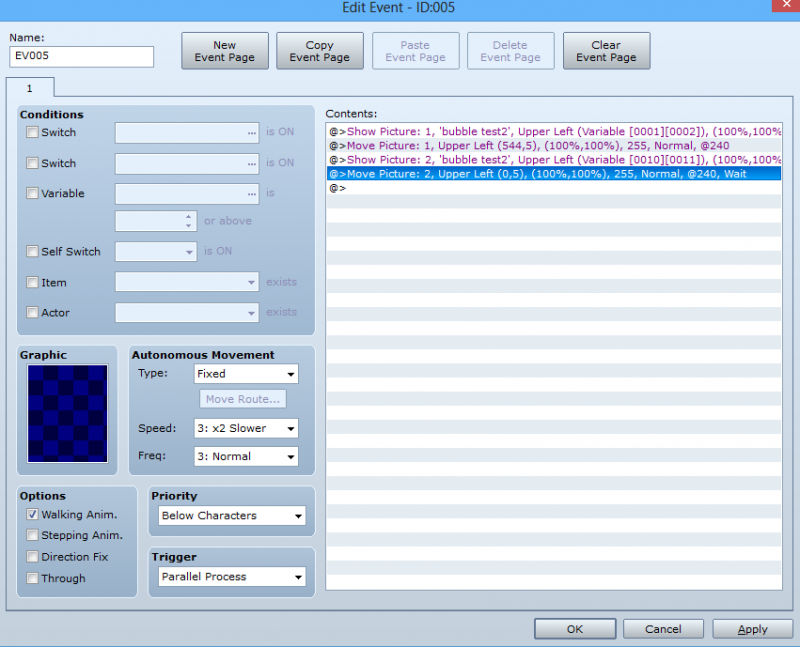Open the Autonomous Movement Type dropdown
Screen dimensions: 800x647
[x=246, y=374]
